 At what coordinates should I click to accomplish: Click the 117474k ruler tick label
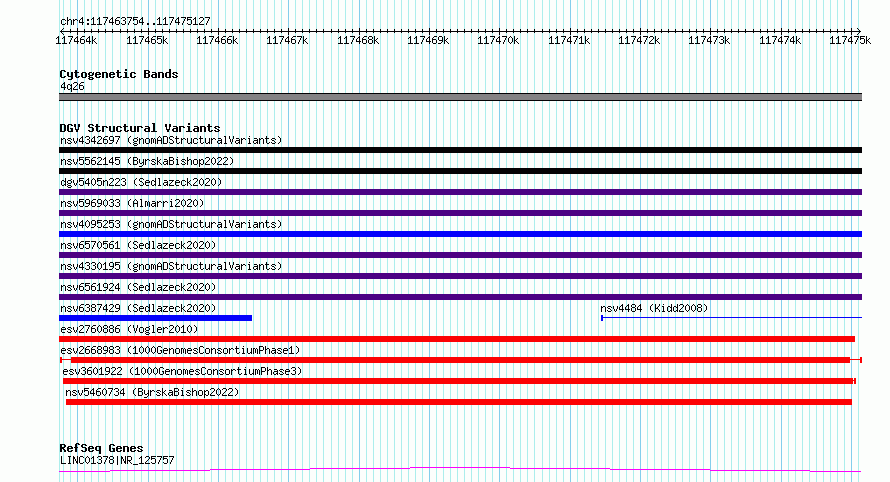click(x=780, y=40)
